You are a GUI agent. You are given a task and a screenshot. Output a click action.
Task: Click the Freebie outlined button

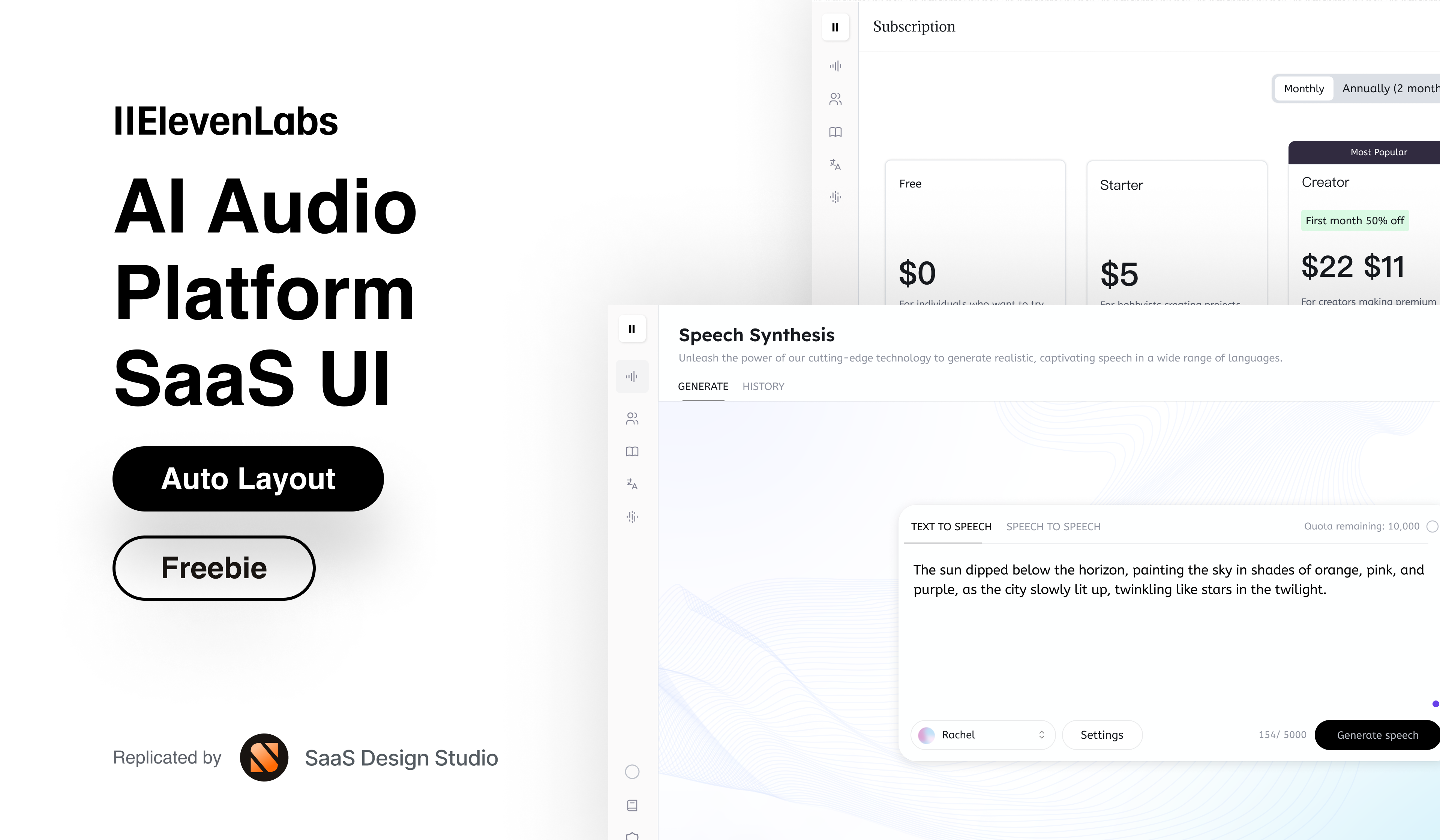pos(214,568)
